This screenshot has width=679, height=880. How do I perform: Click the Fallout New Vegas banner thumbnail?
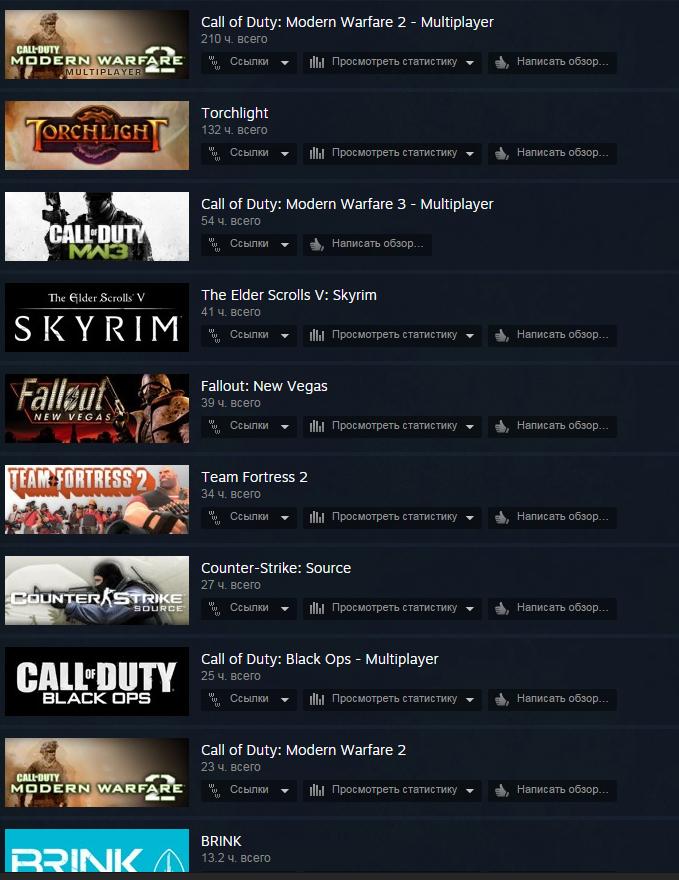pos(97,408)
